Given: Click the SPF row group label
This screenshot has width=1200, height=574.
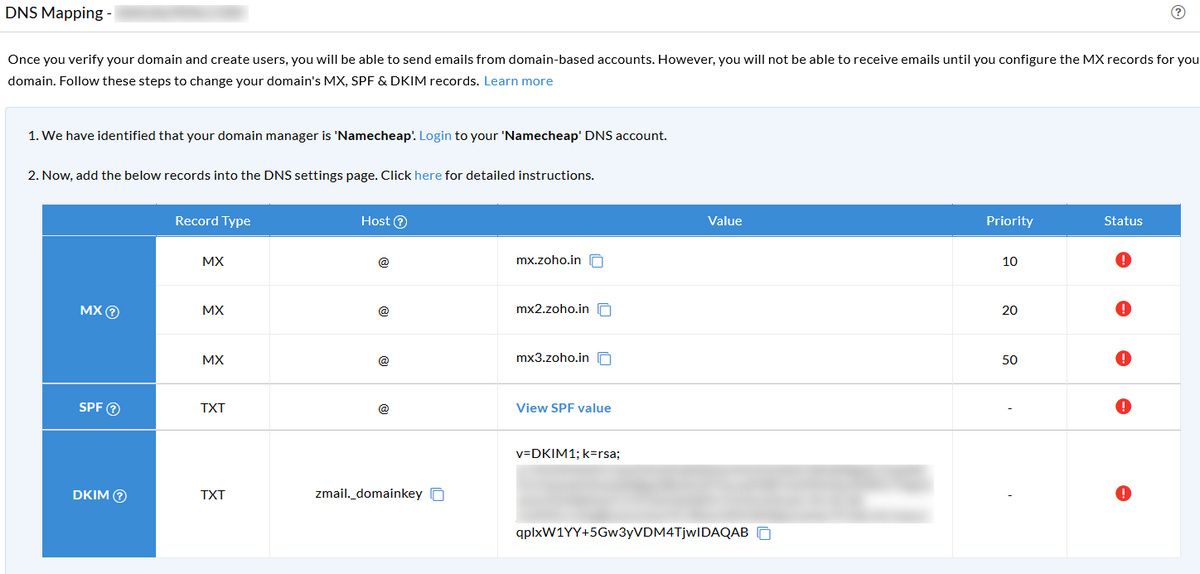Looking at the screenshot, I should 91,408.
